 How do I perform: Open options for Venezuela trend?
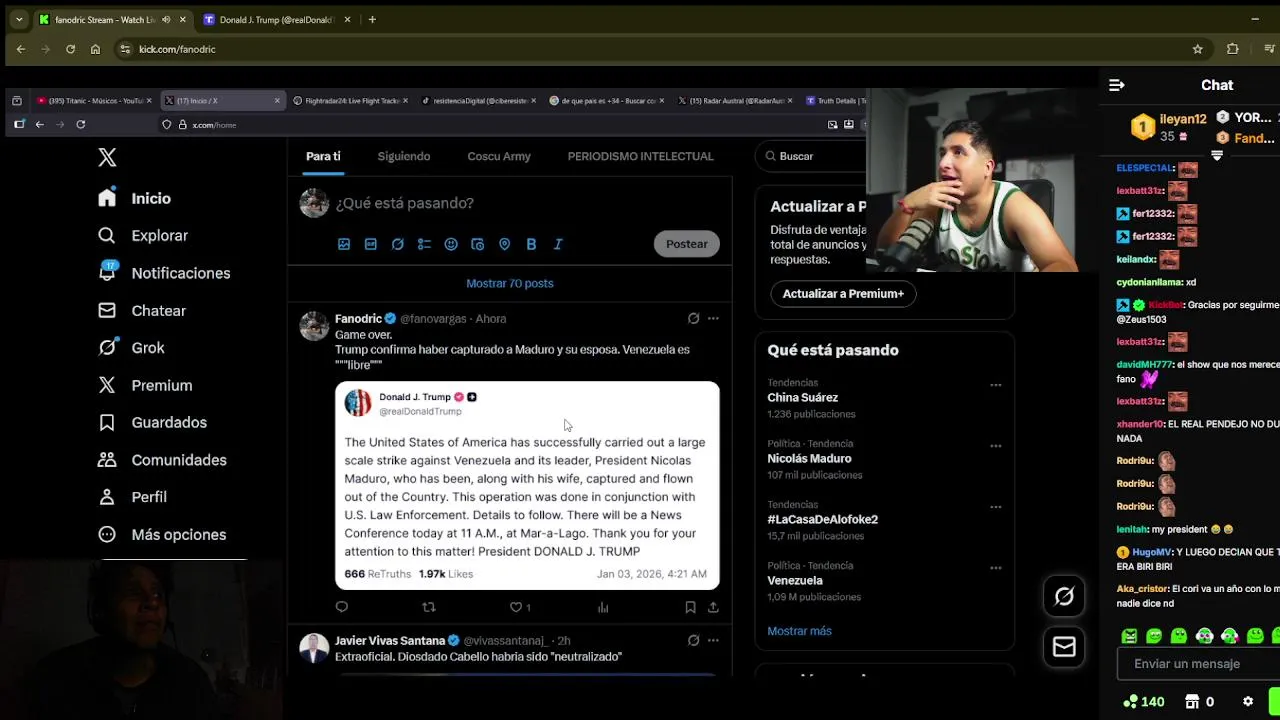995,568
